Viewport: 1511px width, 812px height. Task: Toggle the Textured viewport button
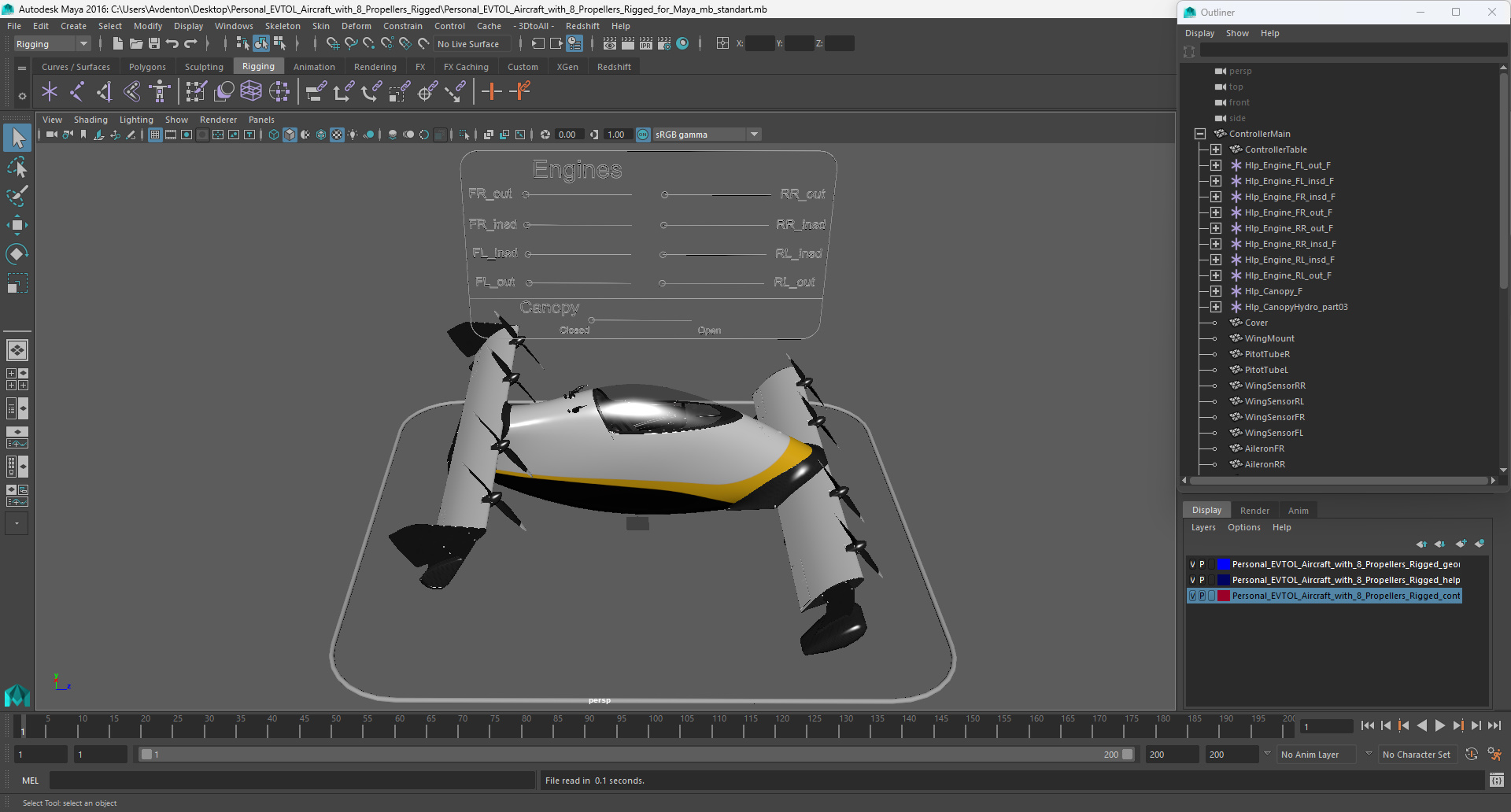click(337, 135)
